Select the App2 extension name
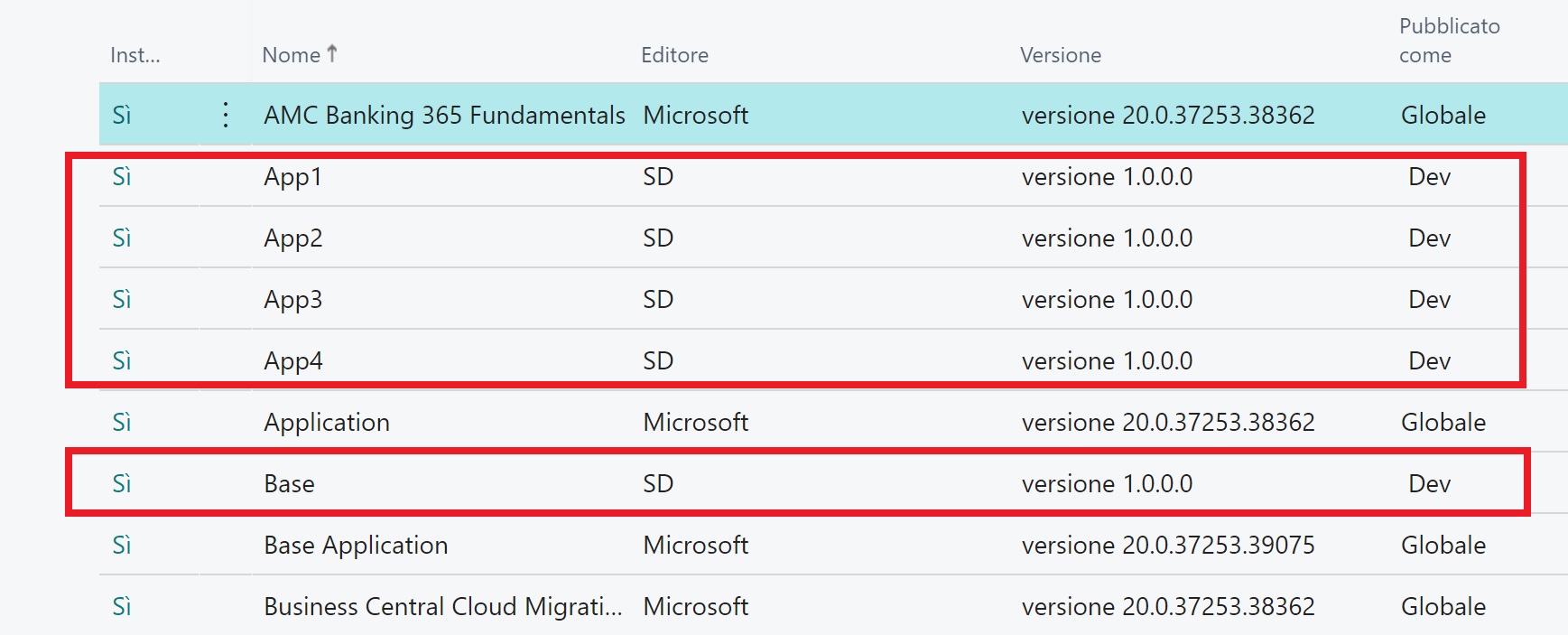The width and height of the screenshot is (1568, 635). click(292, 238)
